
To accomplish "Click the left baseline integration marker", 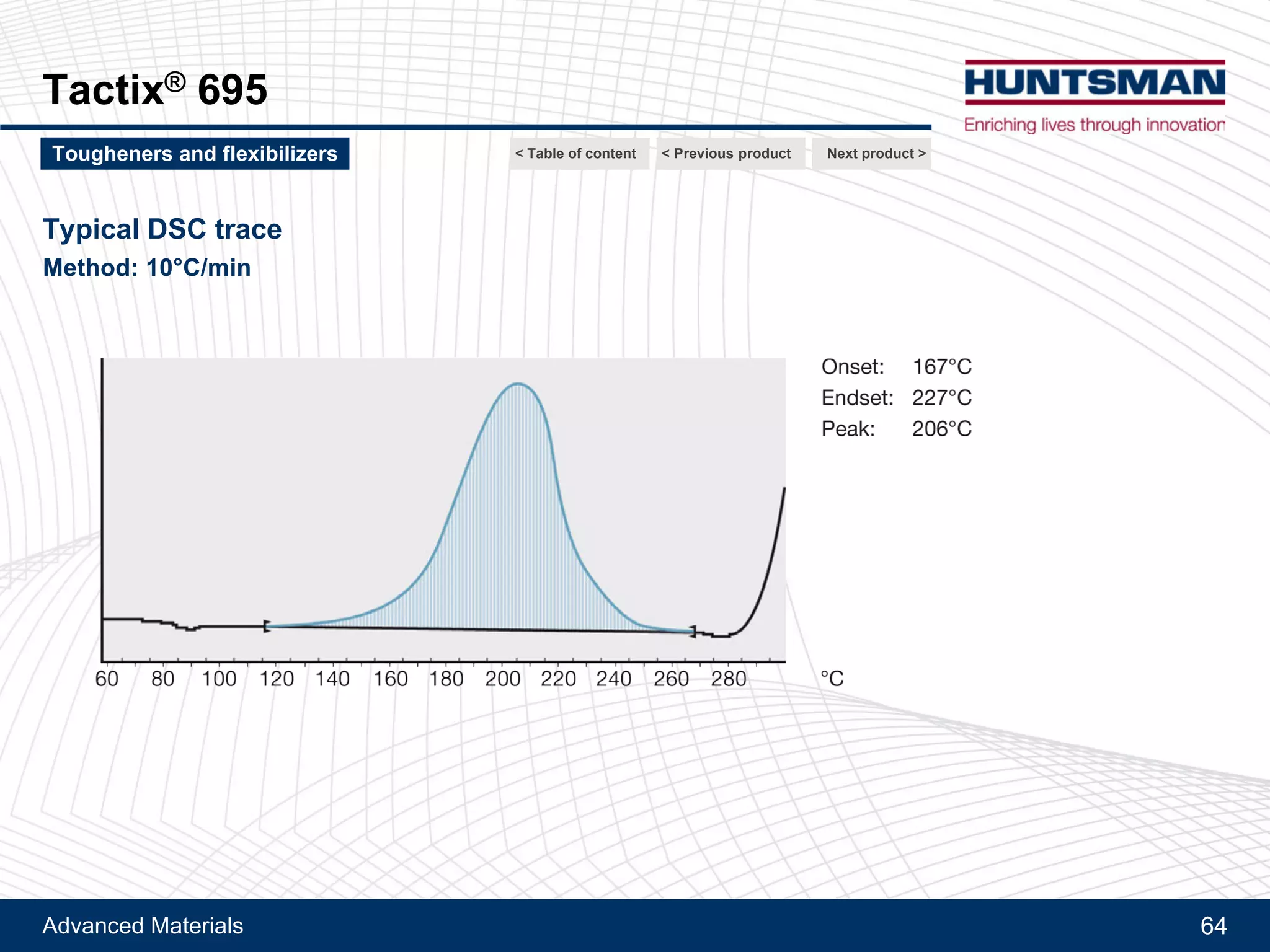I will tap(267, 626).
